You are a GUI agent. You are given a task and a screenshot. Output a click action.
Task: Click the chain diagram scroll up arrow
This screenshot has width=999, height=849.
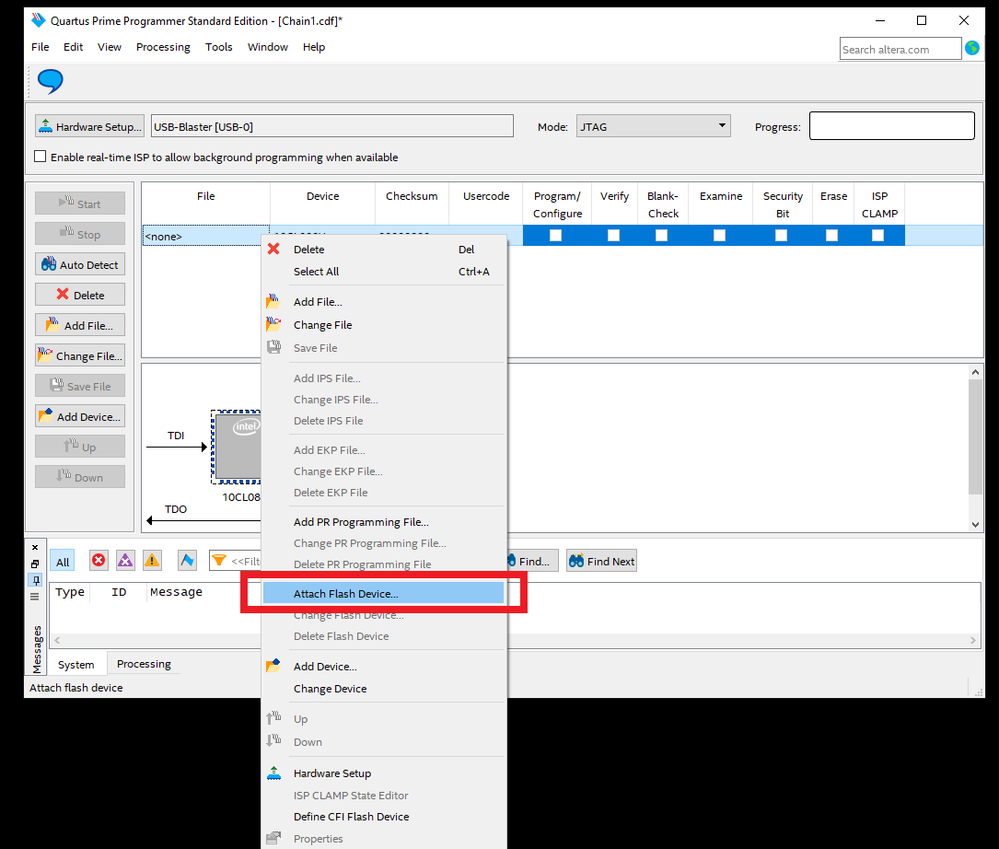point(975,372)
